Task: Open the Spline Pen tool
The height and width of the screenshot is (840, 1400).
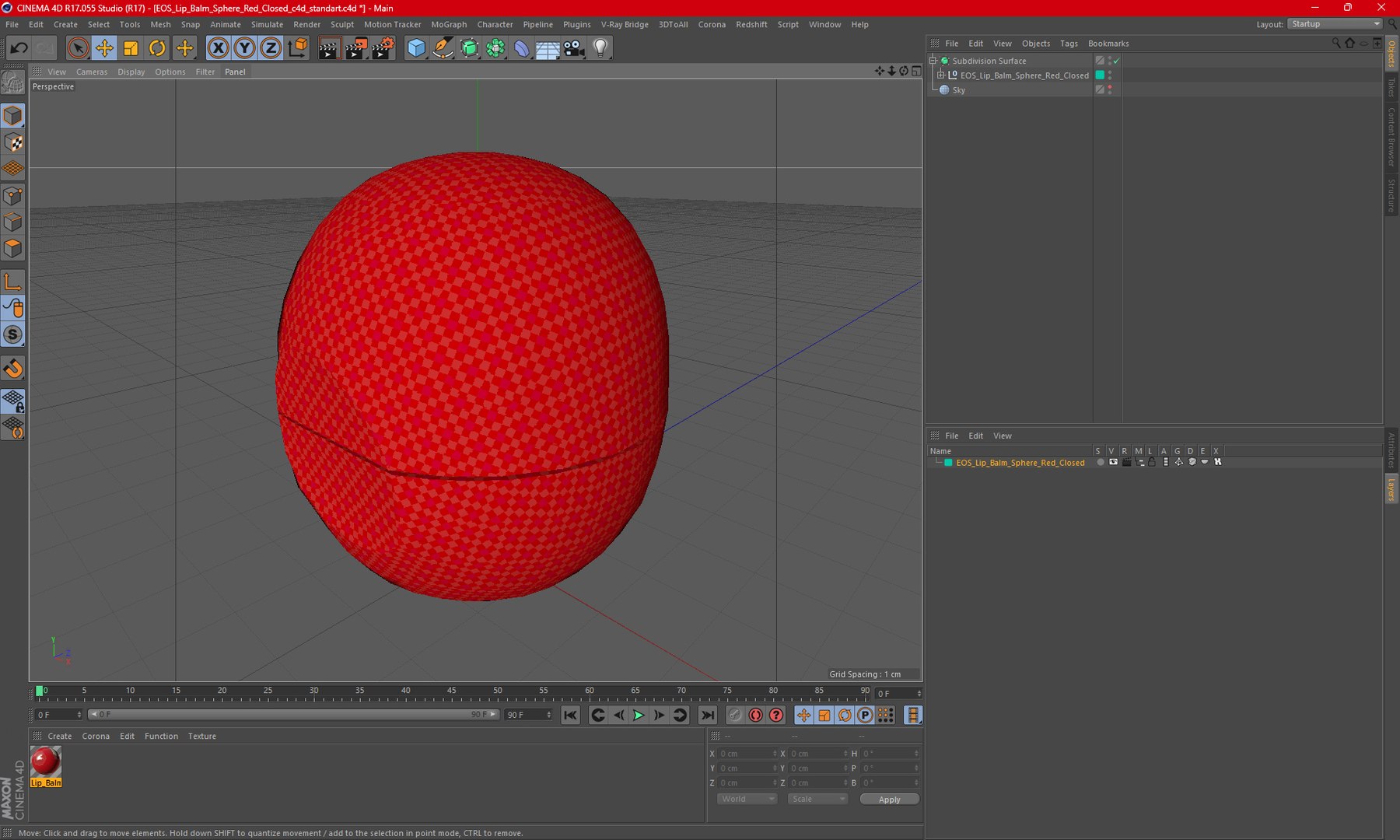Action: (x=443, y=48)
